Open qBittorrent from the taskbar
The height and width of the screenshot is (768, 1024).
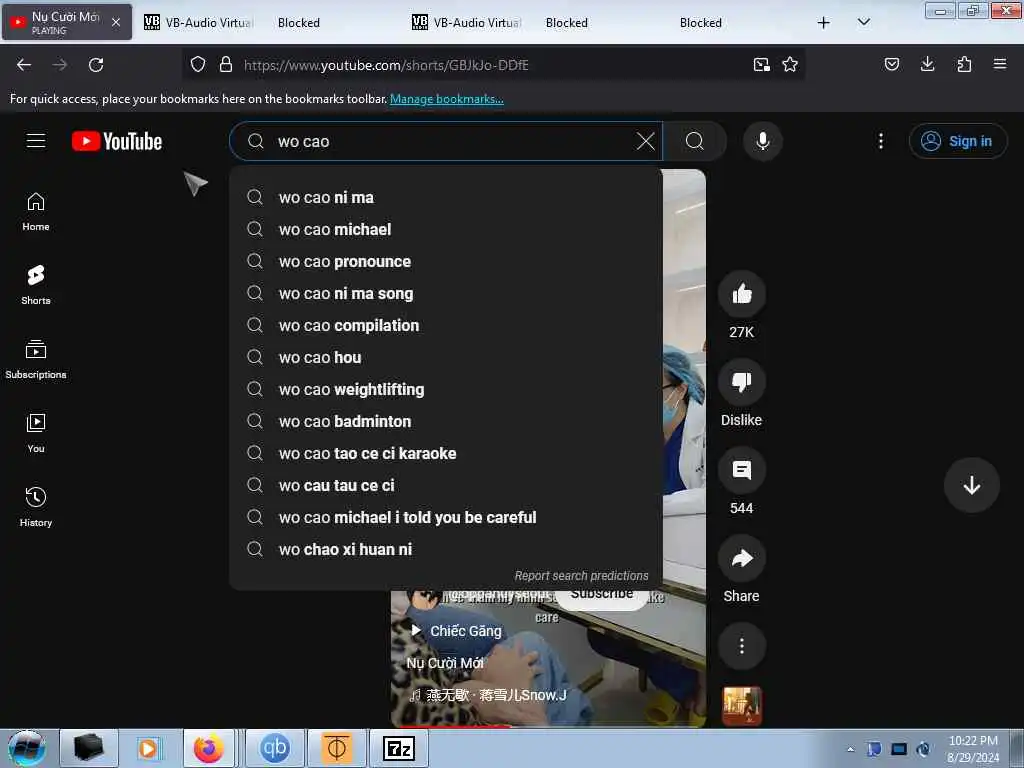(275, 748)
